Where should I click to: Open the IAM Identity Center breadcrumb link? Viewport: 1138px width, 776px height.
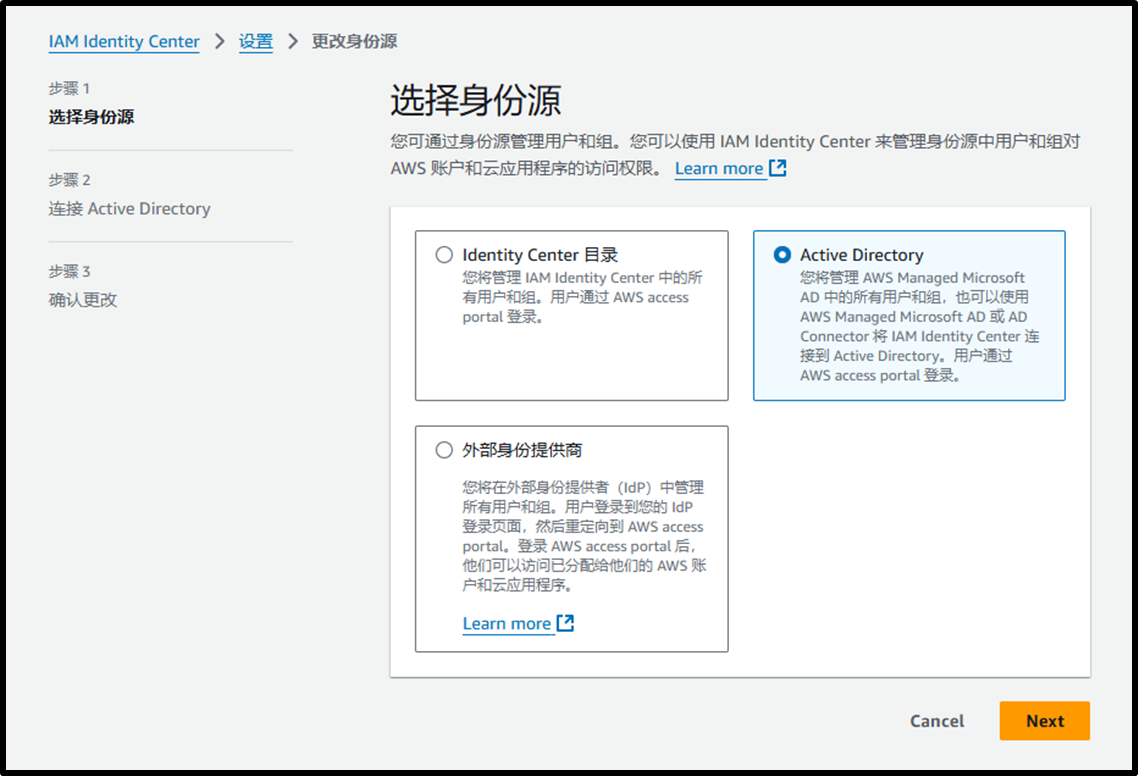click(x=124, y=41)
